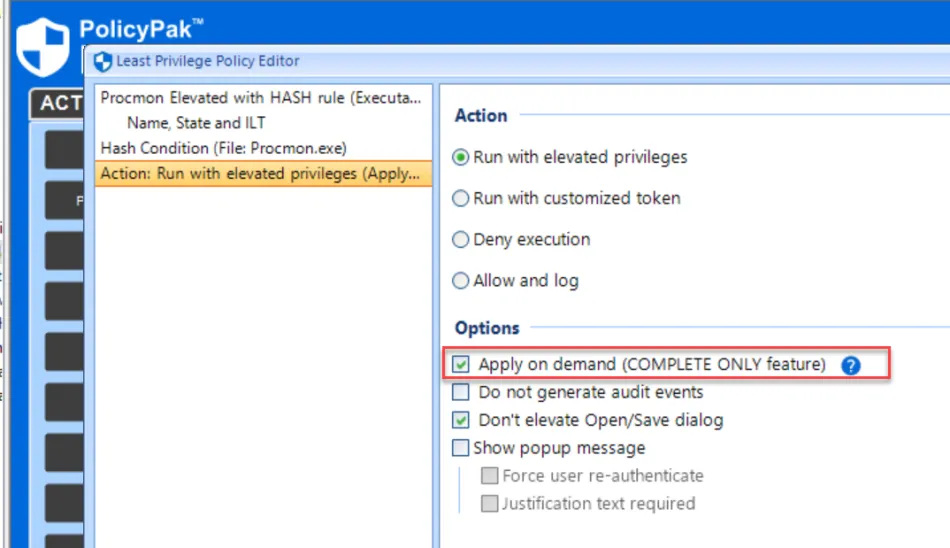Viewport: 950px width, 548px height.
Task: Click the Least Privilege Policy Editor title bar
Action: (500, 61)
